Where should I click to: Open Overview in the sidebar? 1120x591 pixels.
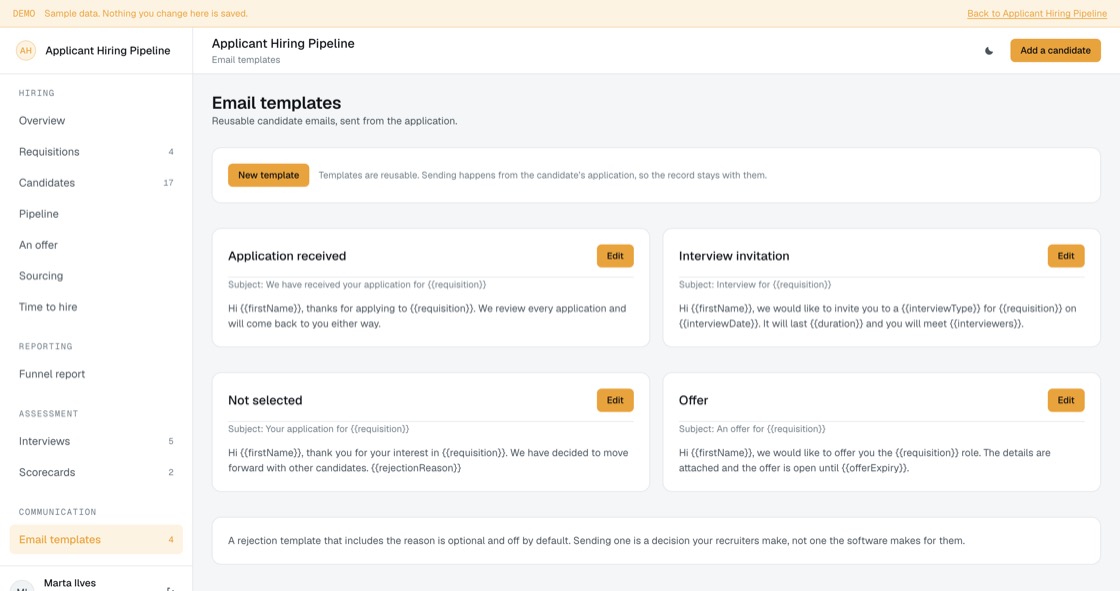click(x=96, y=121)
